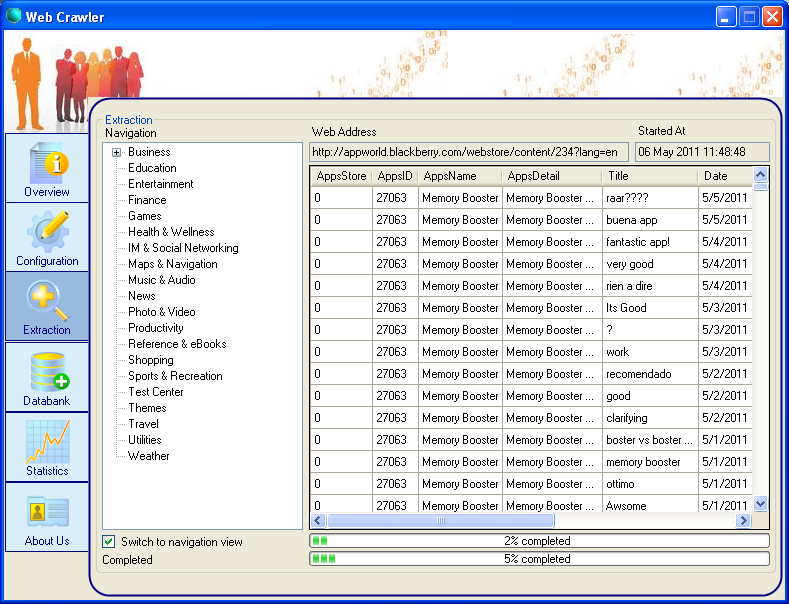Click the horizontal scrollbar thumb

pyautogui.click(x=441, y=521)
